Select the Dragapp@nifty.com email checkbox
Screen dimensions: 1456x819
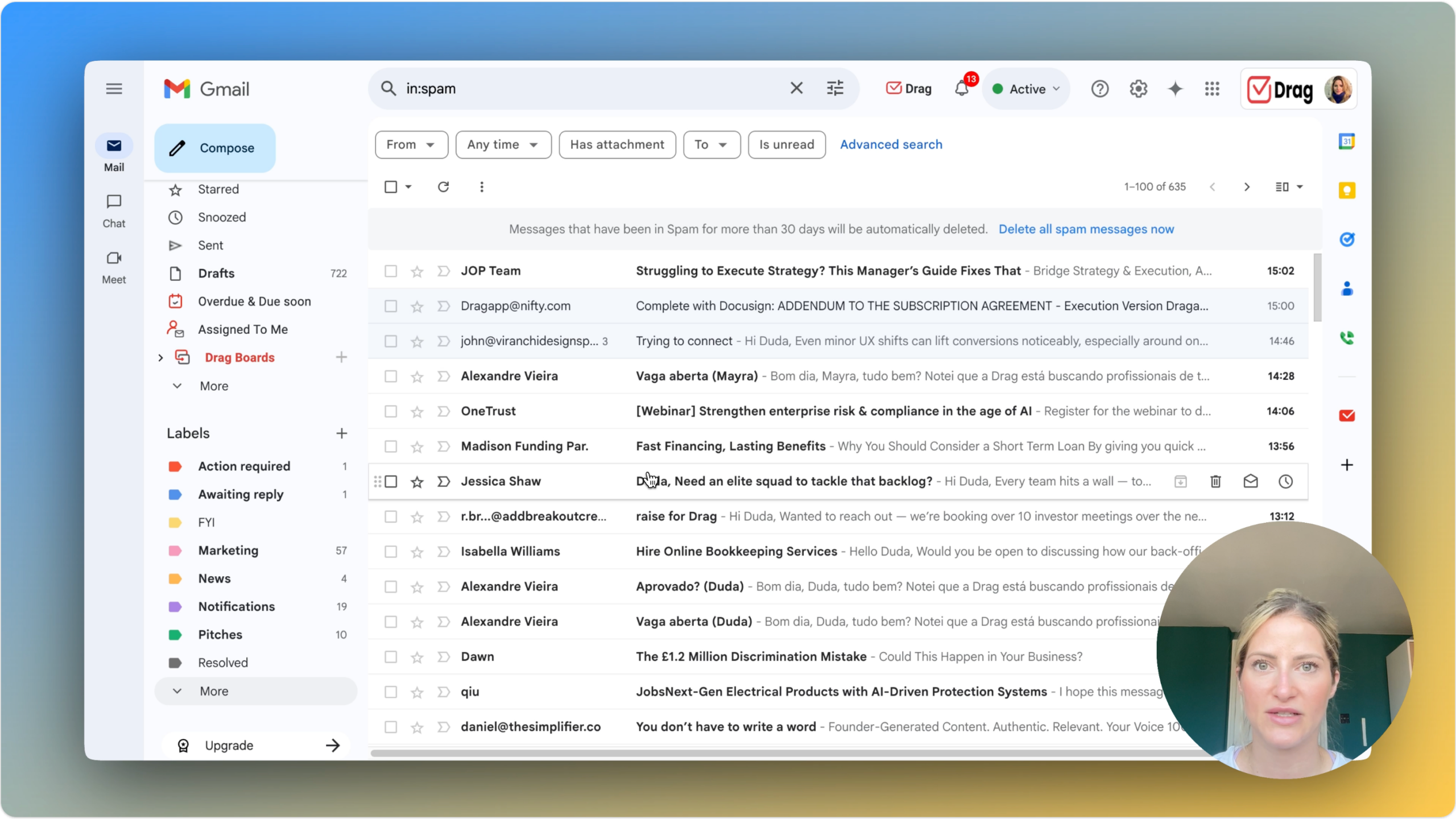[x=390, y=306]
